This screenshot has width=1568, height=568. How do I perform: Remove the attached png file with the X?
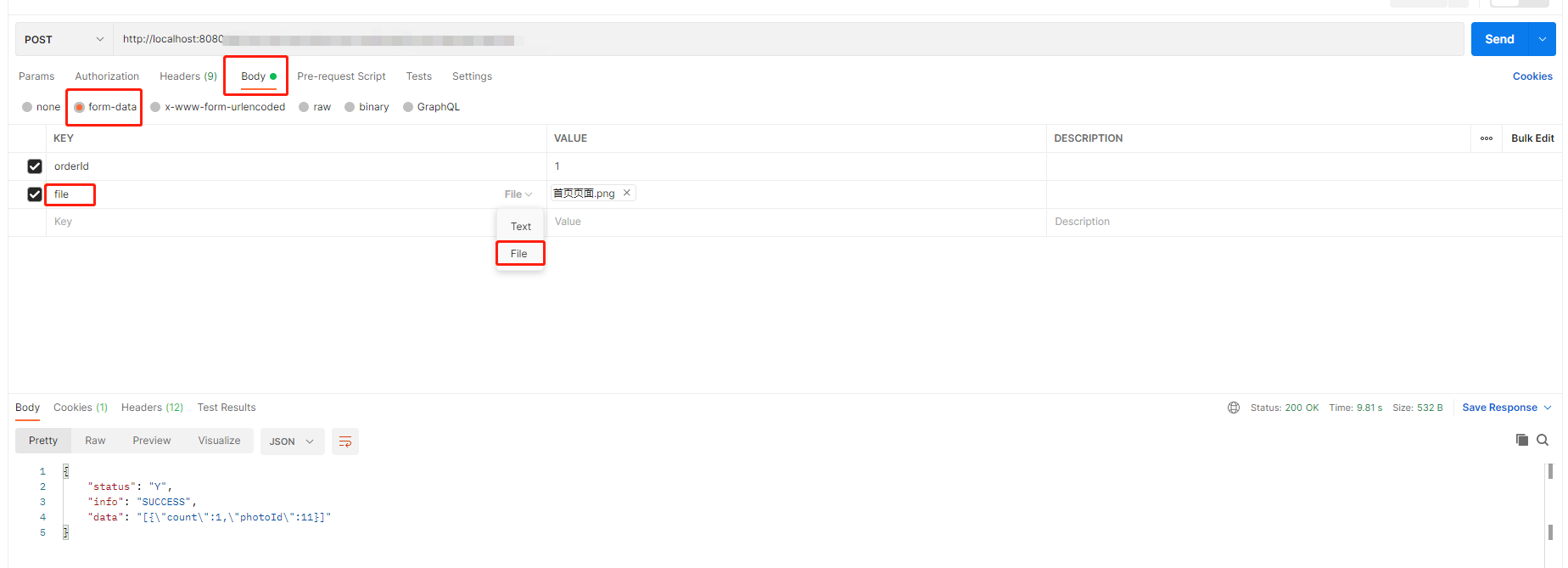point(627,193)
